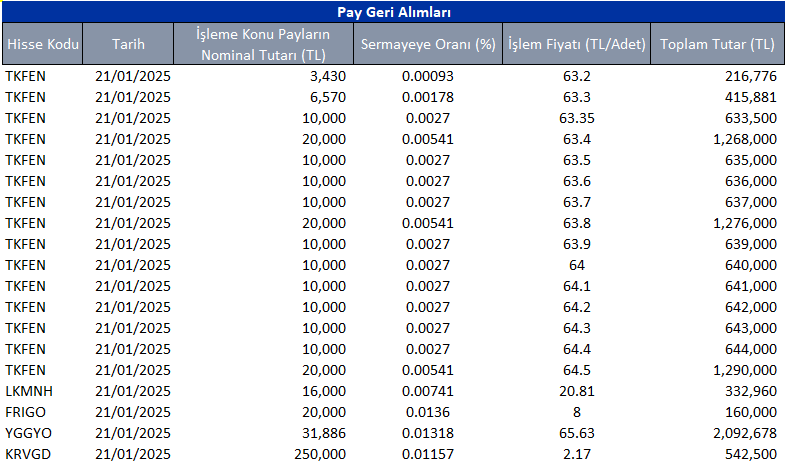Image resolution: width=786 pixels, height=466 pixels.
Task: Click the price cell showing 63.35
Action: coord(577,118)
